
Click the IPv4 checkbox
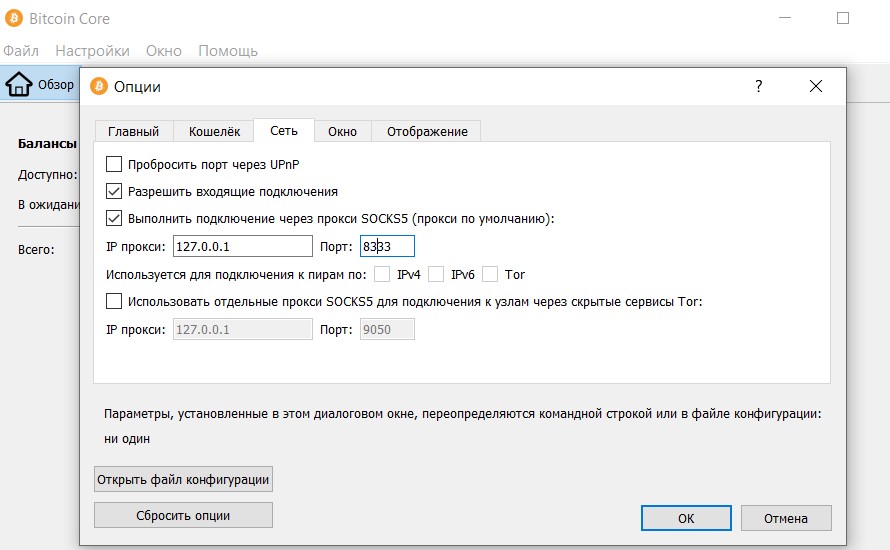(x=382, y=274)
